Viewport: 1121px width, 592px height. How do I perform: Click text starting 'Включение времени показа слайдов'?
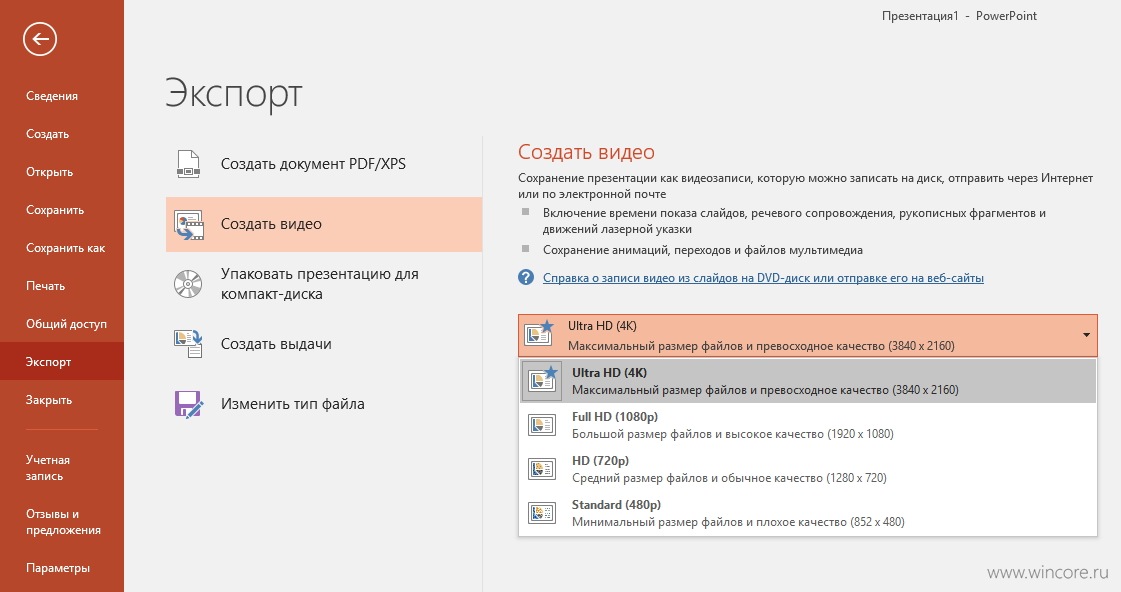(794, 221)
